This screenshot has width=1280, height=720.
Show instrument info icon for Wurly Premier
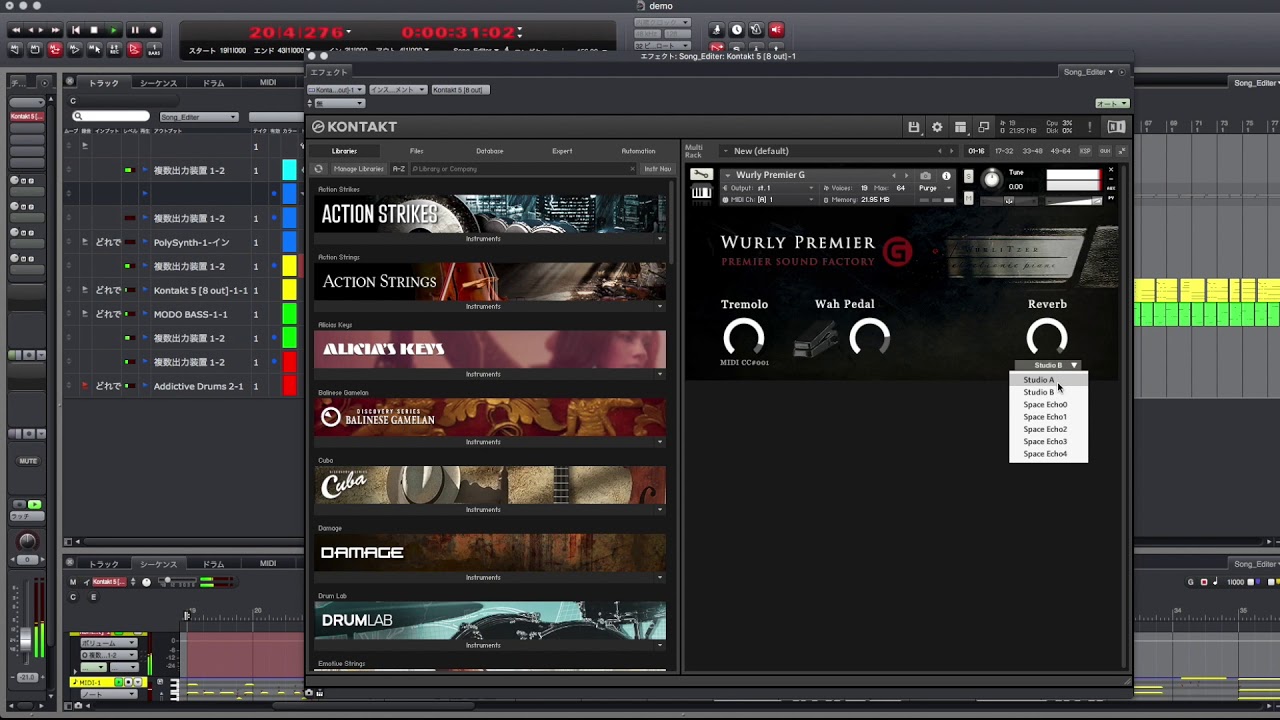[946, 176]
